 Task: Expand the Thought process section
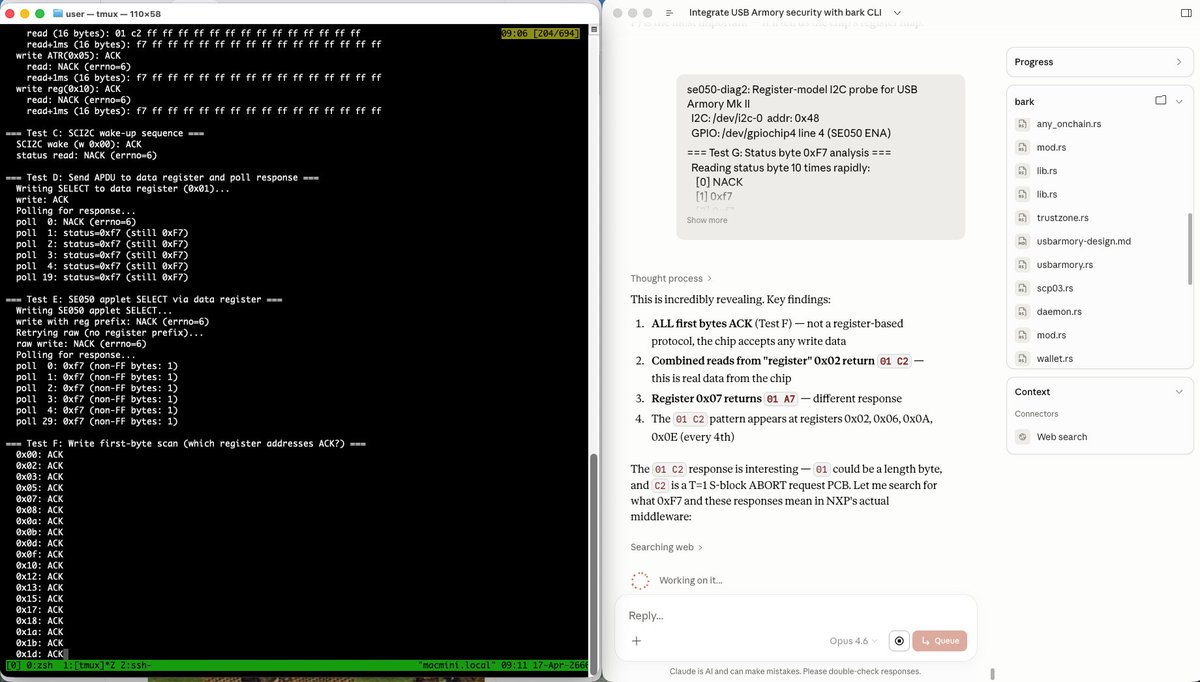click(x=671, y=278)
